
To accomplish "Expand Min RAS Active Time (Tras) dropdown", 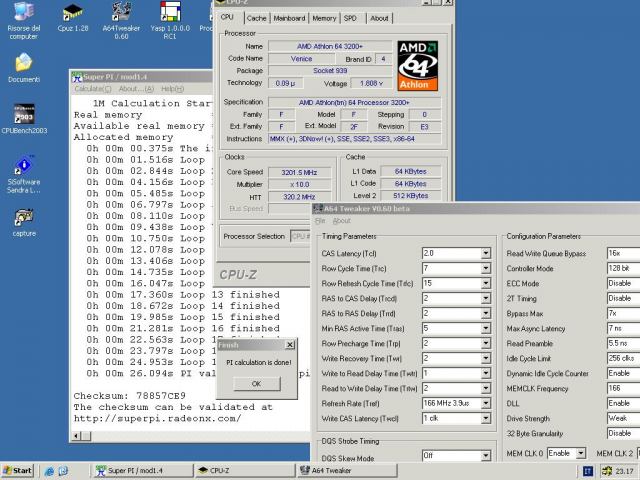I will click(486, 329).
